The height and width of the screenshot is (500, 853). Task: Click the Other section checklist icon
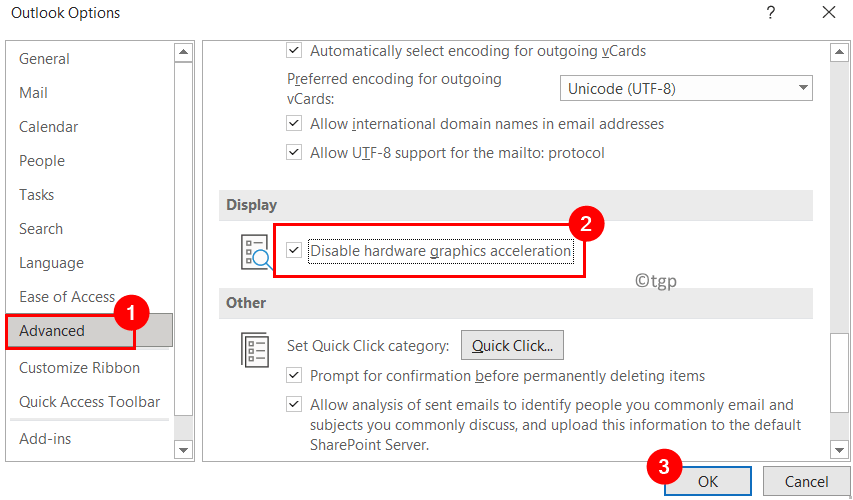(255, 350)
